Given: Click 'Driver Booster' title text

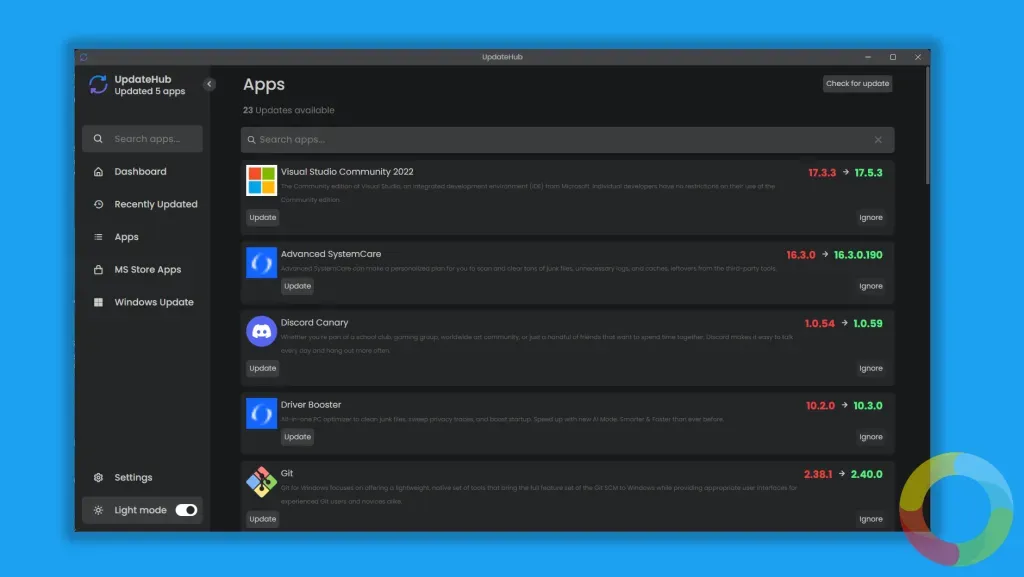Looking at the screenshot, I should coord(311,405).
